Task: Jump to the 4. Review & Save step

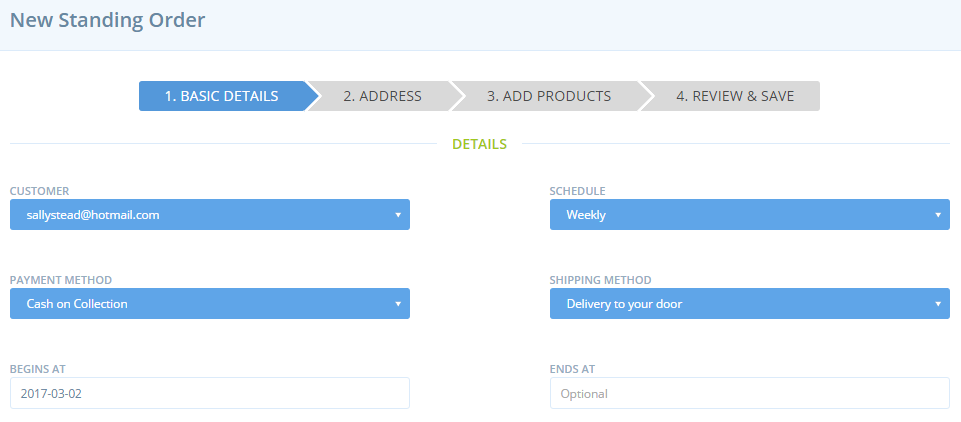Action: pyautogui.click(x=735, y=96)
